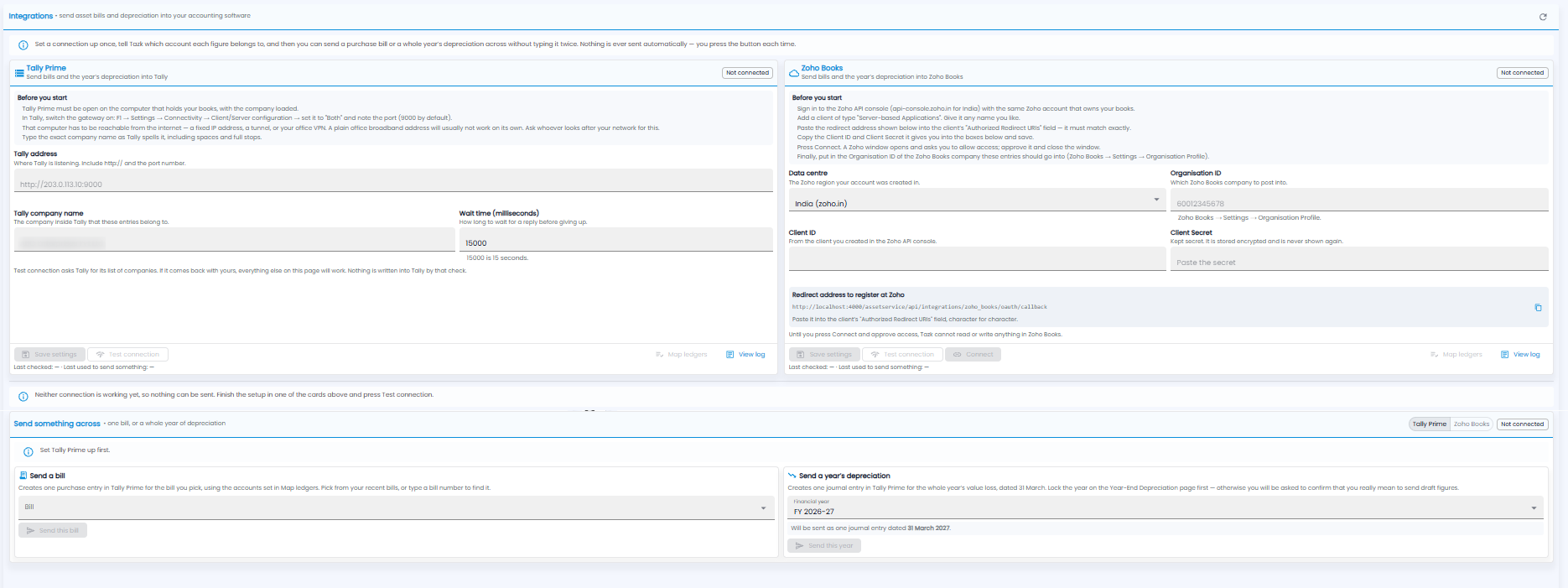
Task: Click the Not connected badge in Send something across
Action: 1522,424
